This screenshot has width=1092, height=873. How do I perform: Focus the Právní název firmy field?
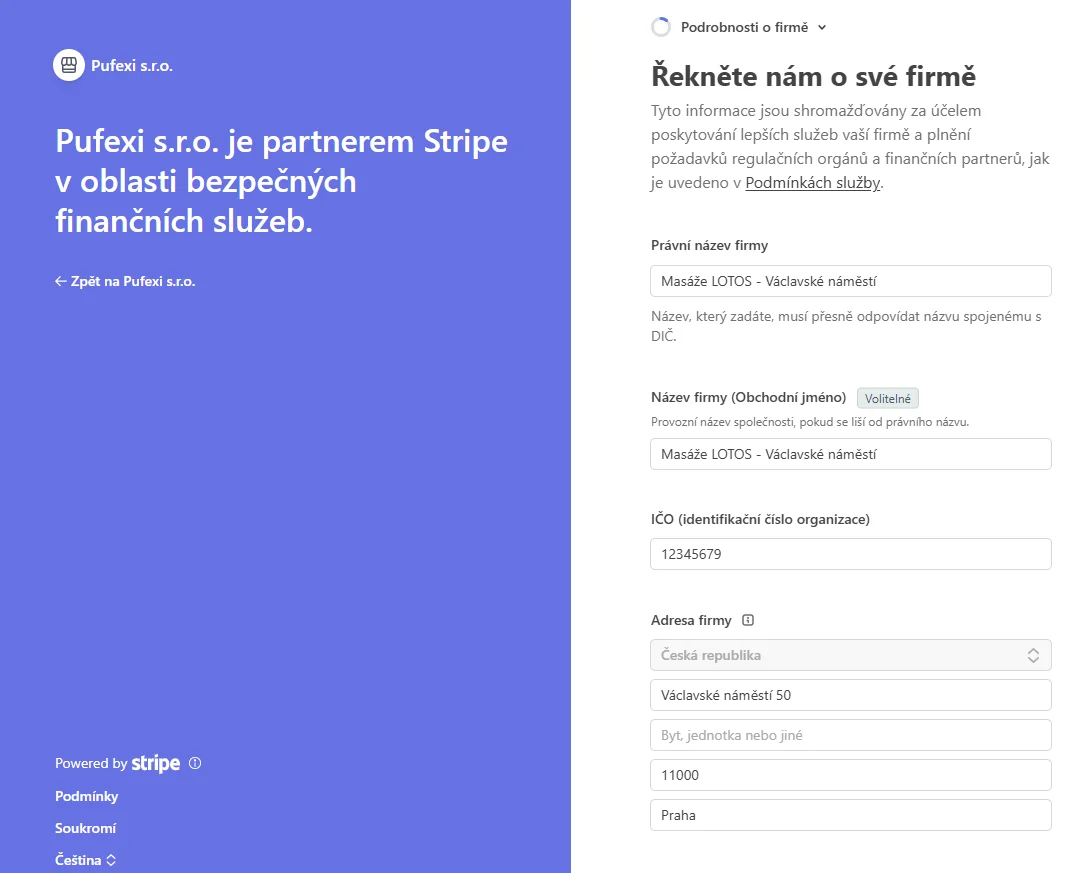pyautogui.click(x=850, y=281)
